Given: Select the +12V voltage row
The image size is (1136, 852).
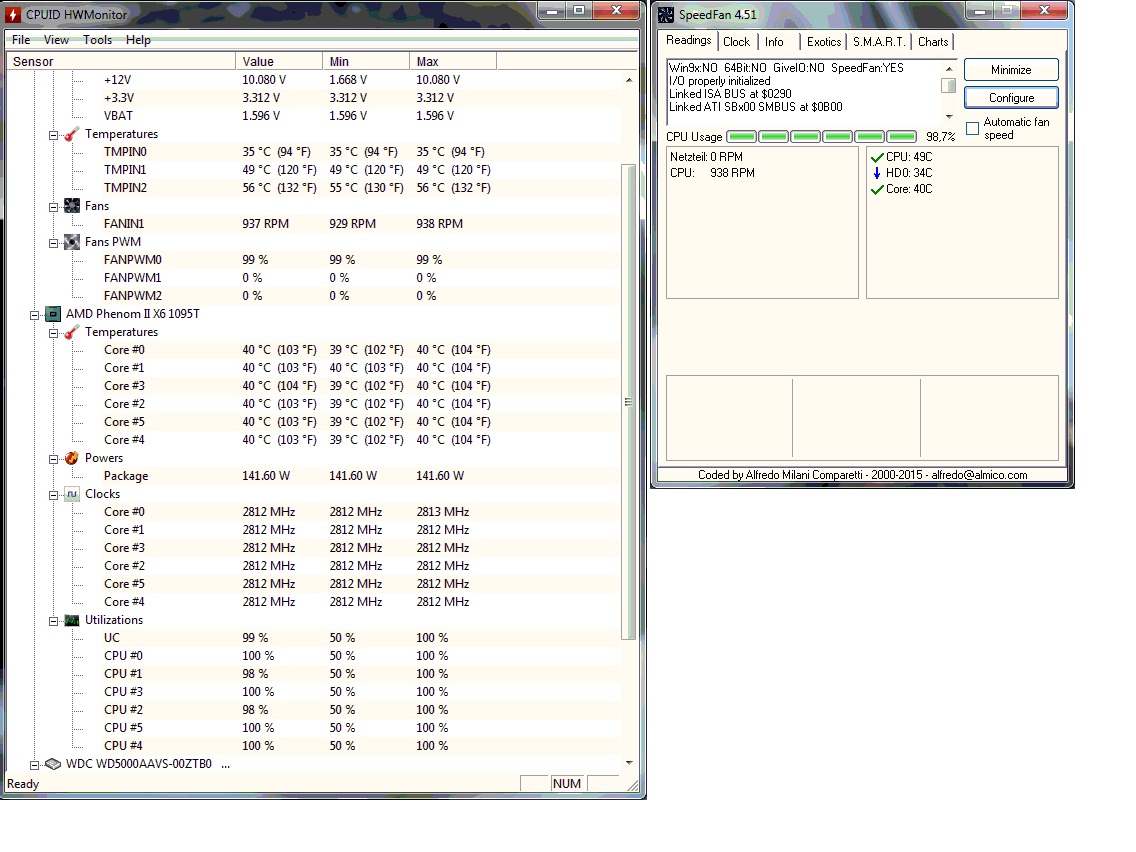Looking at the screenshot, I should (x=314, y=80).
